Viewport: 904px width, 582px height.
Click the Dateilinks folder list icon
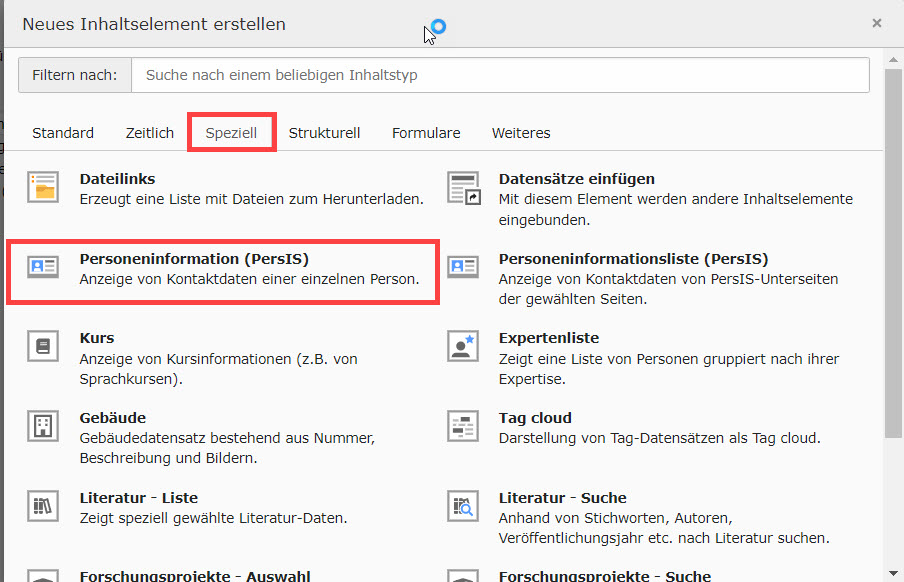click(43, 187)
